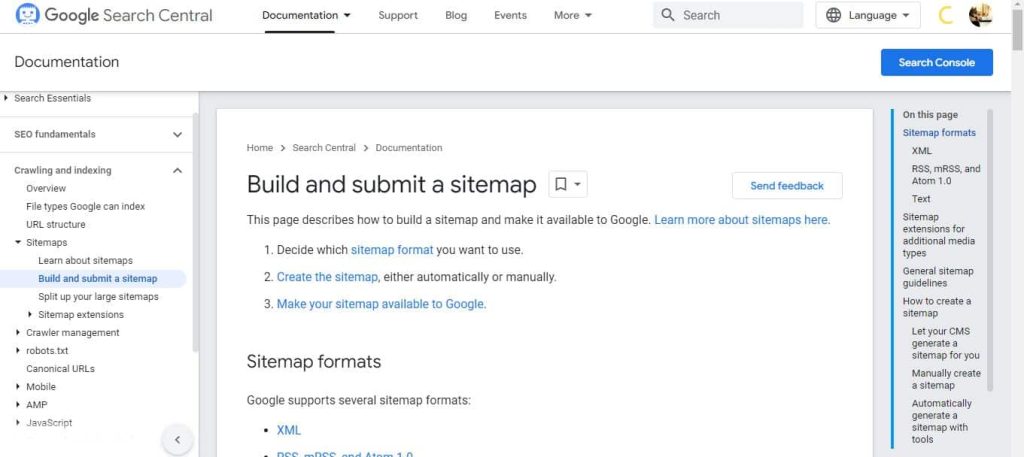Select File types Google can index

point(86,206)
